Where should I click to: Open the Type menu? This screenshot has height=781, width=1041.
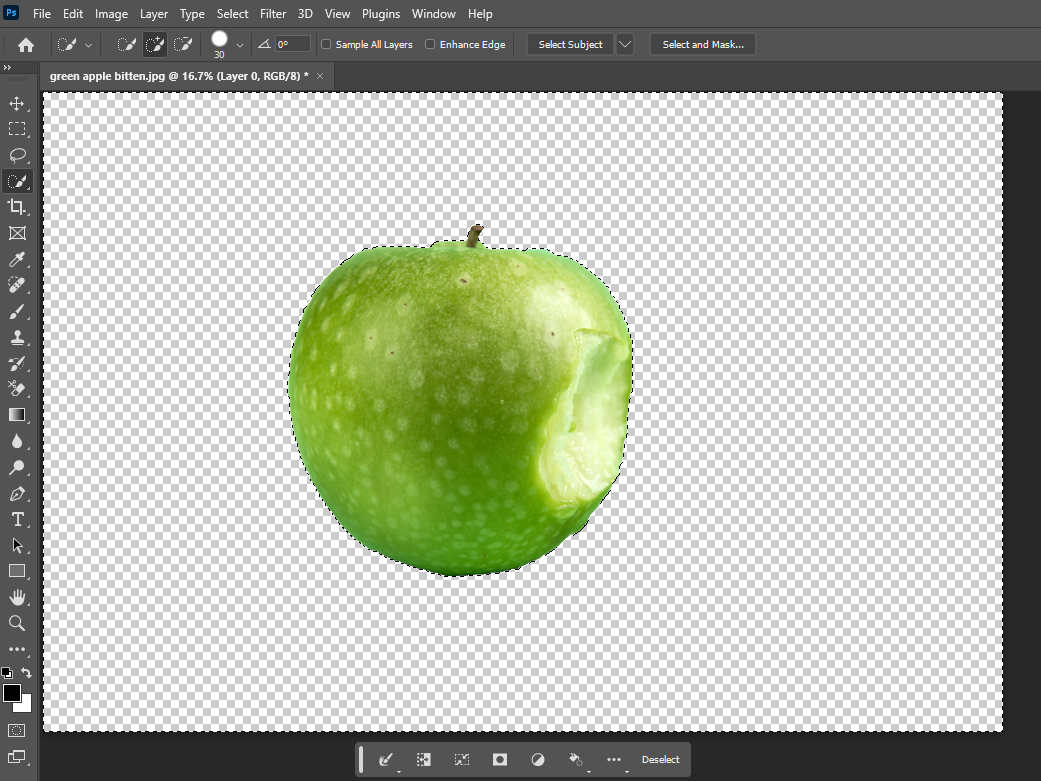(x=193, y=14)
